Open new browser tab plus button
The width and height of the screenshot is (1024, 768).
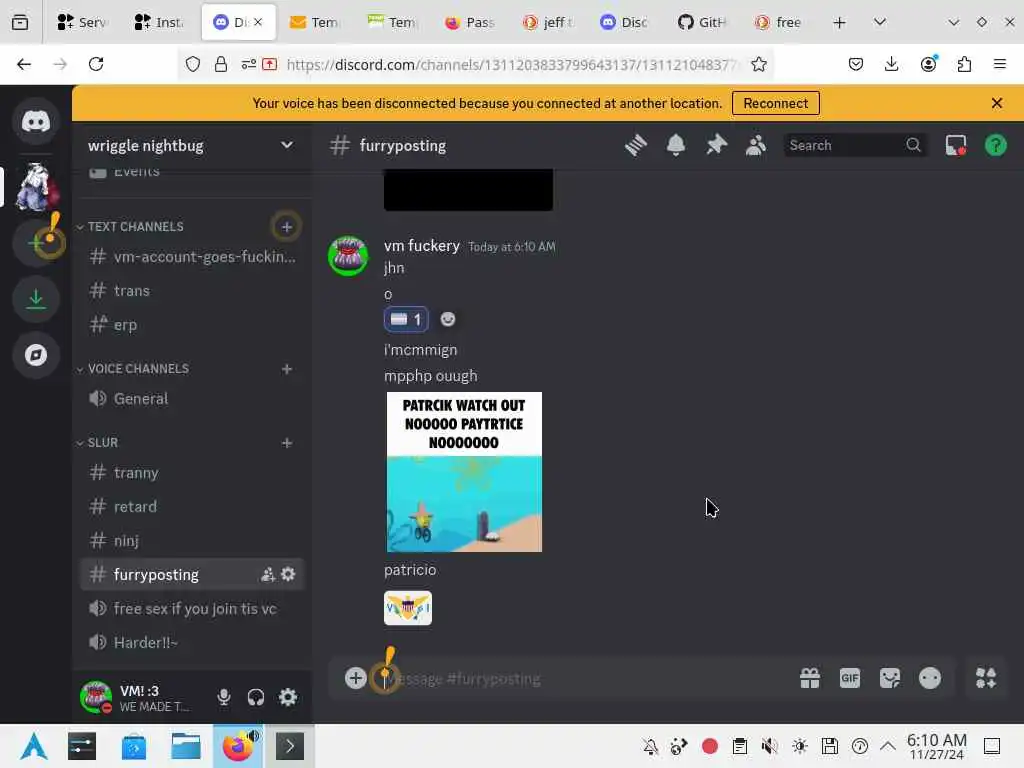coord(839,22)
